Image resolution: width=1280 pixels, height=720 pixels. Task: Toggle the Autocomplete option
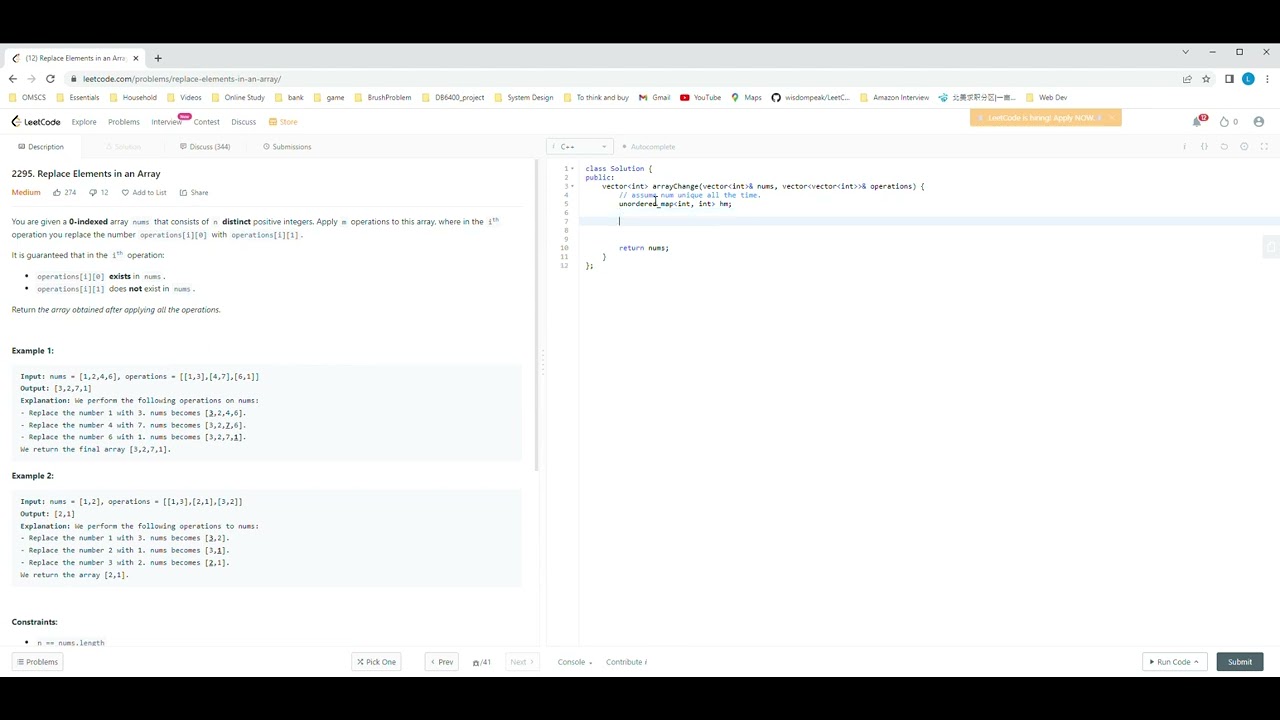tap(649, 147)
